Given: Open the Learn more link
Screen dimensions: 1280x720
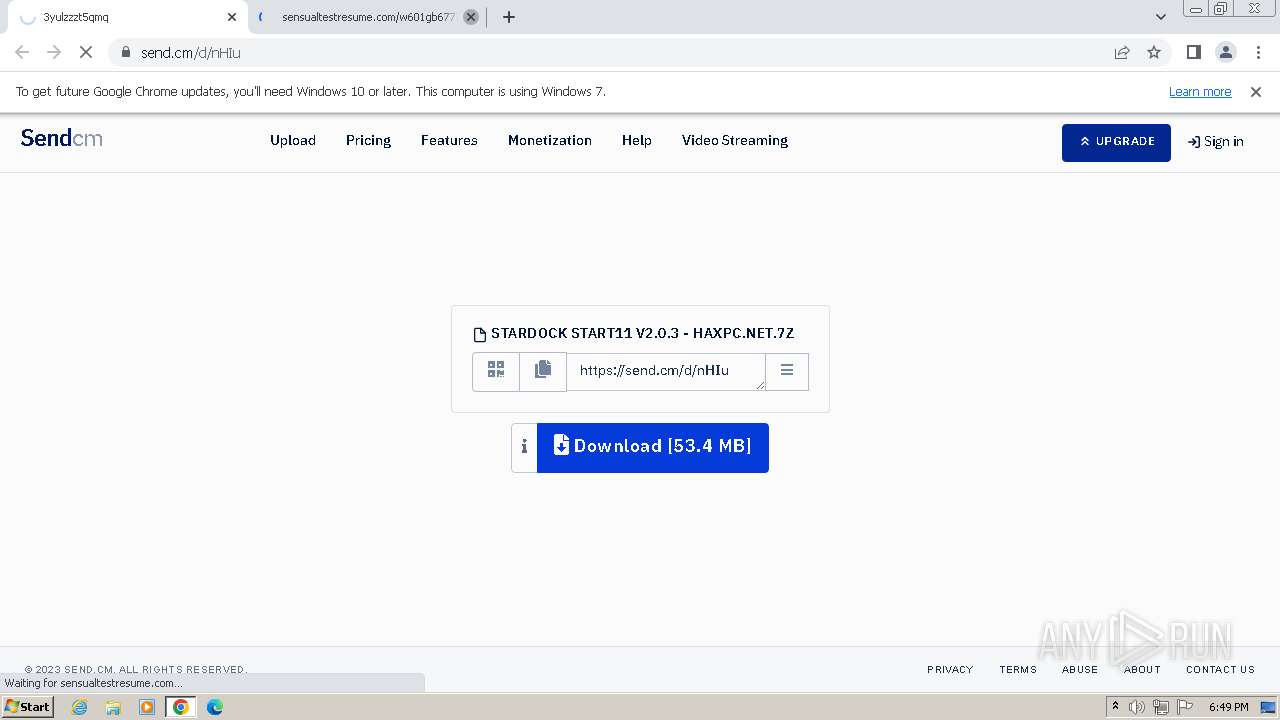Looking at the screenshot, I should (1200, 91).
